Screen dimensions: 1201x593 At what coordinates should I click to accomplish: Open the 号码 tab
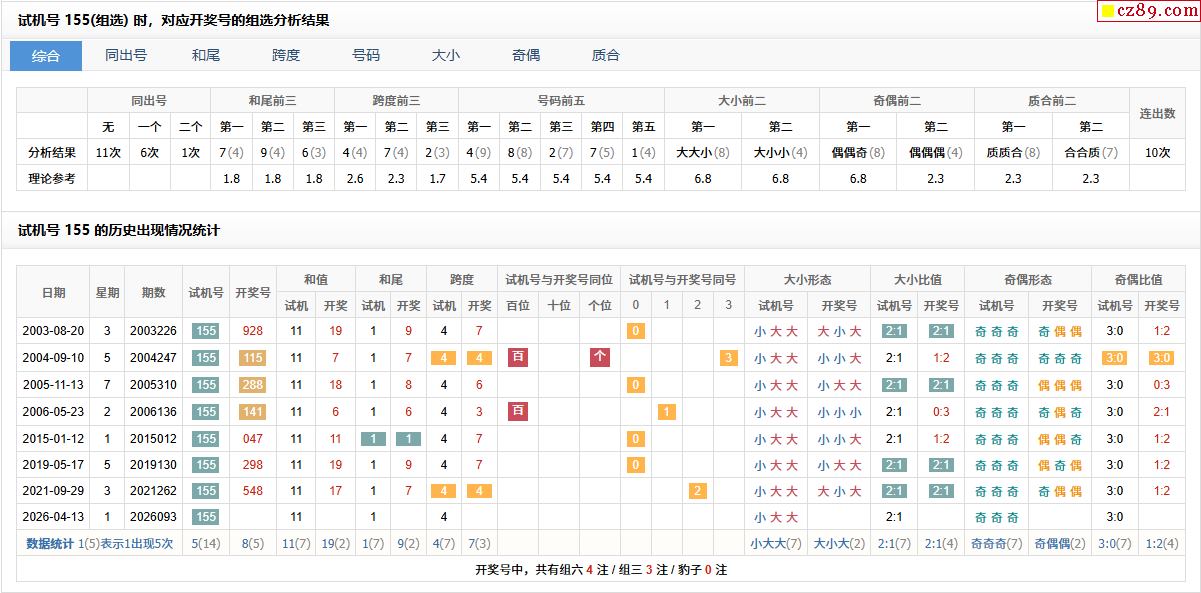pos(366,56)
